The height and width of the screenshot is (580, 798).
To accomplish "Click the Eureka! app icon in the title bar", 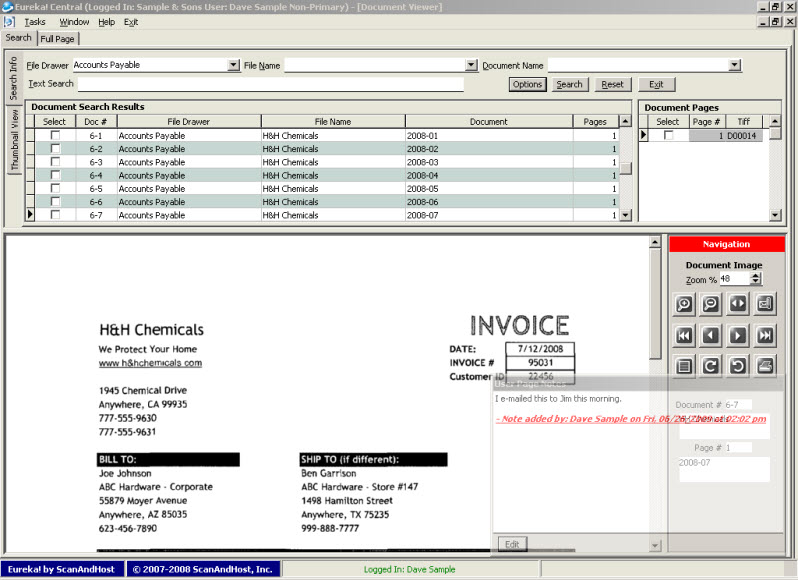I will click(7, 7).
